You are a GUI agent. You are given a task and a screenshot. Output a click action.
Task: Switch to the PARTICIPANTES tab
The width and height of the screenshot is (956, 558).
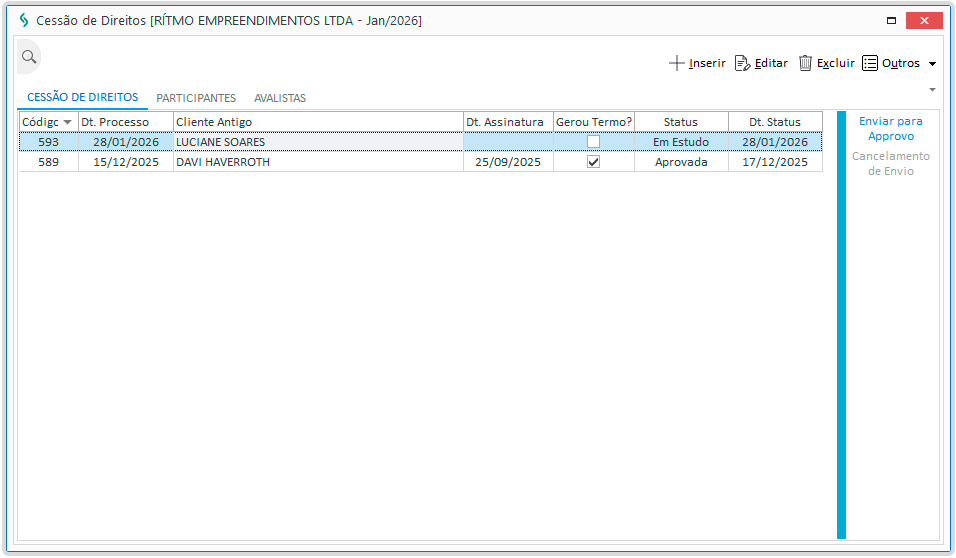pyautogui.click(x=196, y=98)
